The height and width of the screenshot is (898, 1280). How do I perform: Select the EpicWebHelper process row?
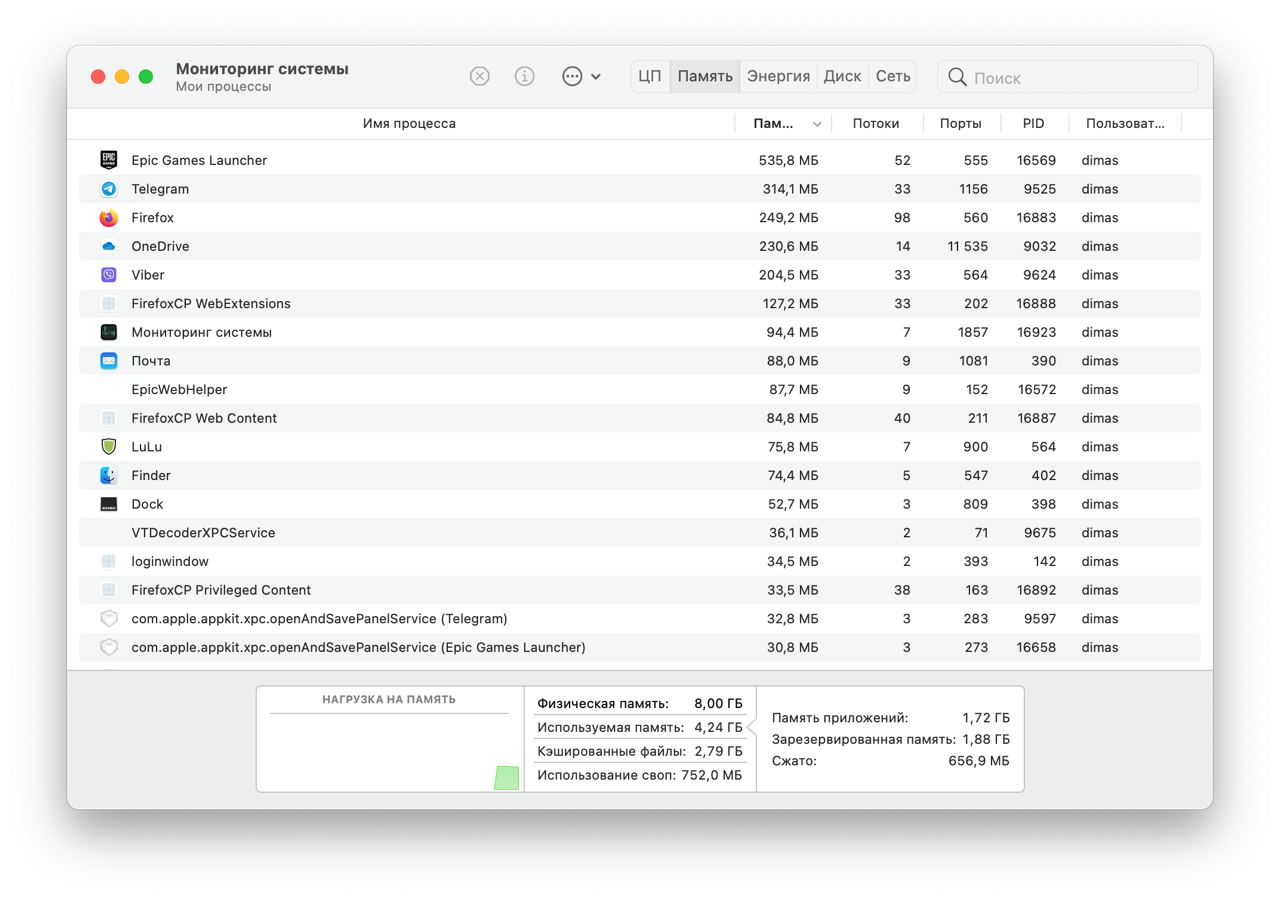click(640, 389)
